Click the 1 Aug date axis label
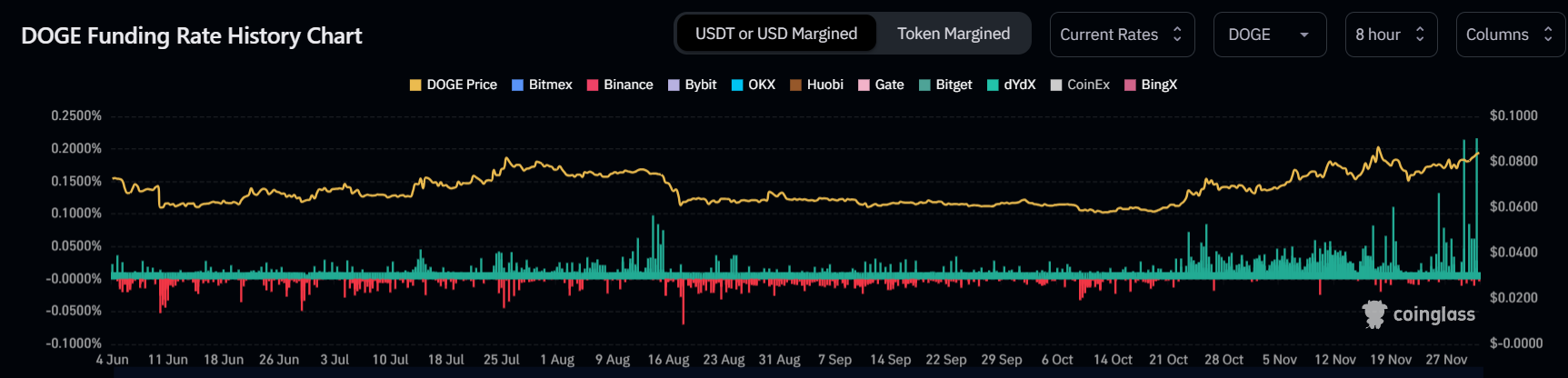This screenshot has width=1568, height=378. click(557, 359)
